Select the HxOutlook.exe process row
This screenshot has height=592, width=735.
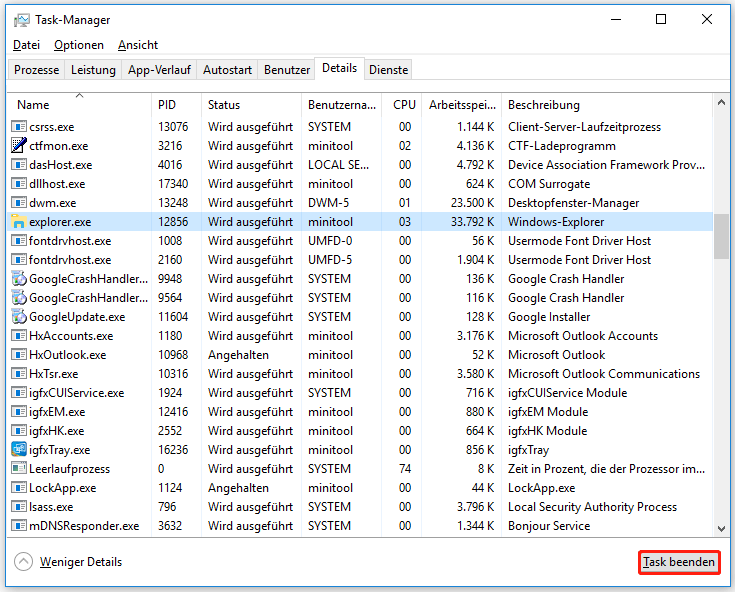tap(360, 355)
